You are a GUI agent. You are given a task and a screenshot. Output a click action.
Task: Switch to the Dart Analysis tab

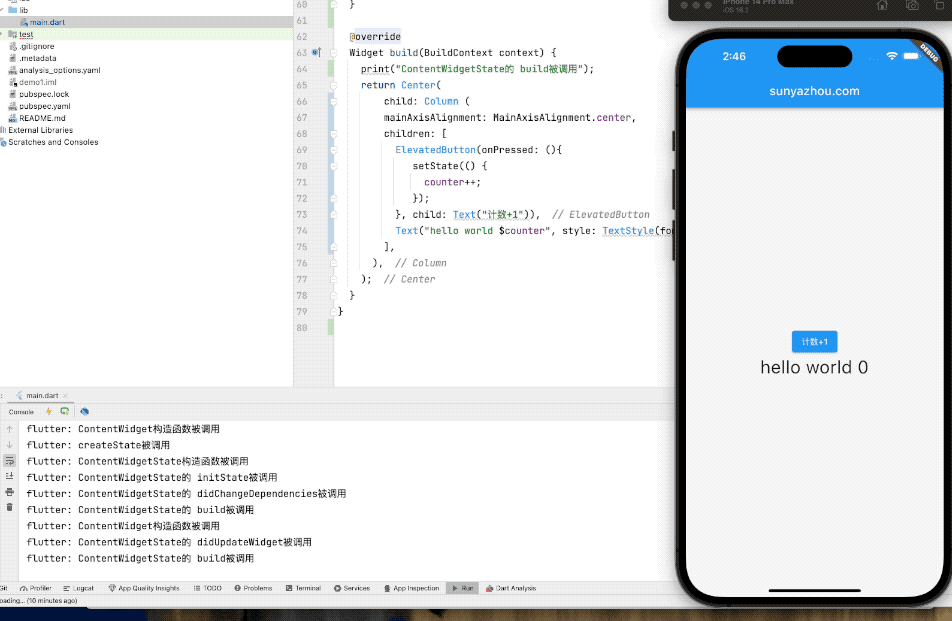point(510,588)
